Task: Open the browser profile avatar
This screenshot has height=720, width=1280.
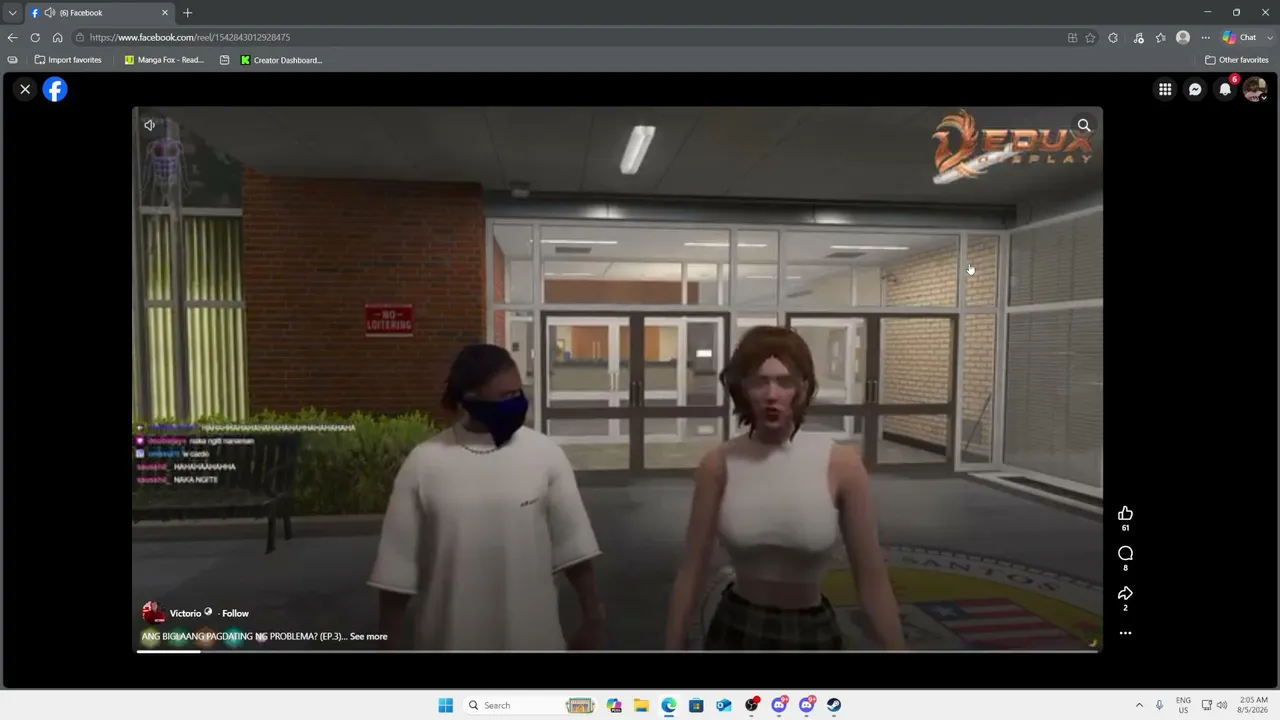Action: [x=1183, y=37]
